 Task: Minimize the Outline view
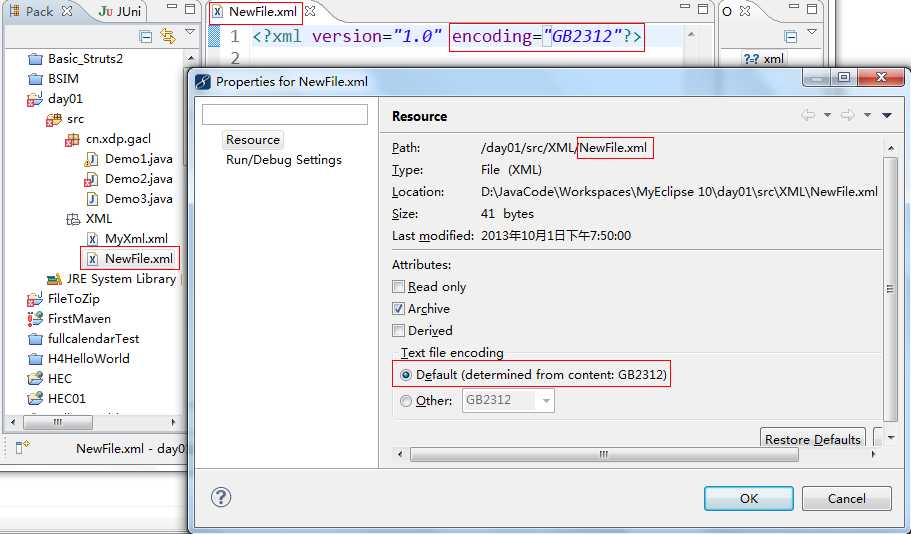(x=794, y=6)
